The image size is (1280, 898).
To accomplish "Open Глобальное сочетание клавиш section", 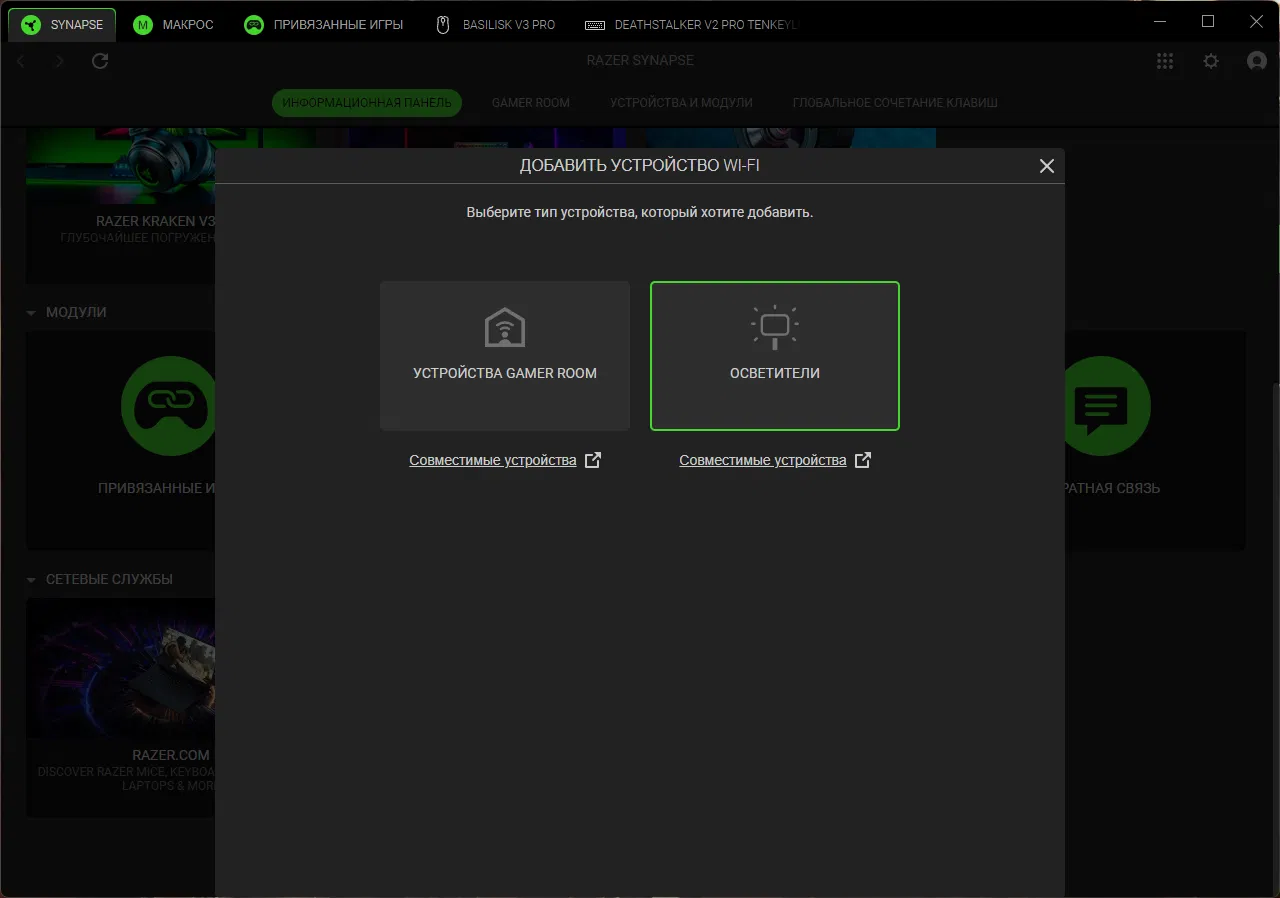I will pyautogui.click(x=895, y=102).
